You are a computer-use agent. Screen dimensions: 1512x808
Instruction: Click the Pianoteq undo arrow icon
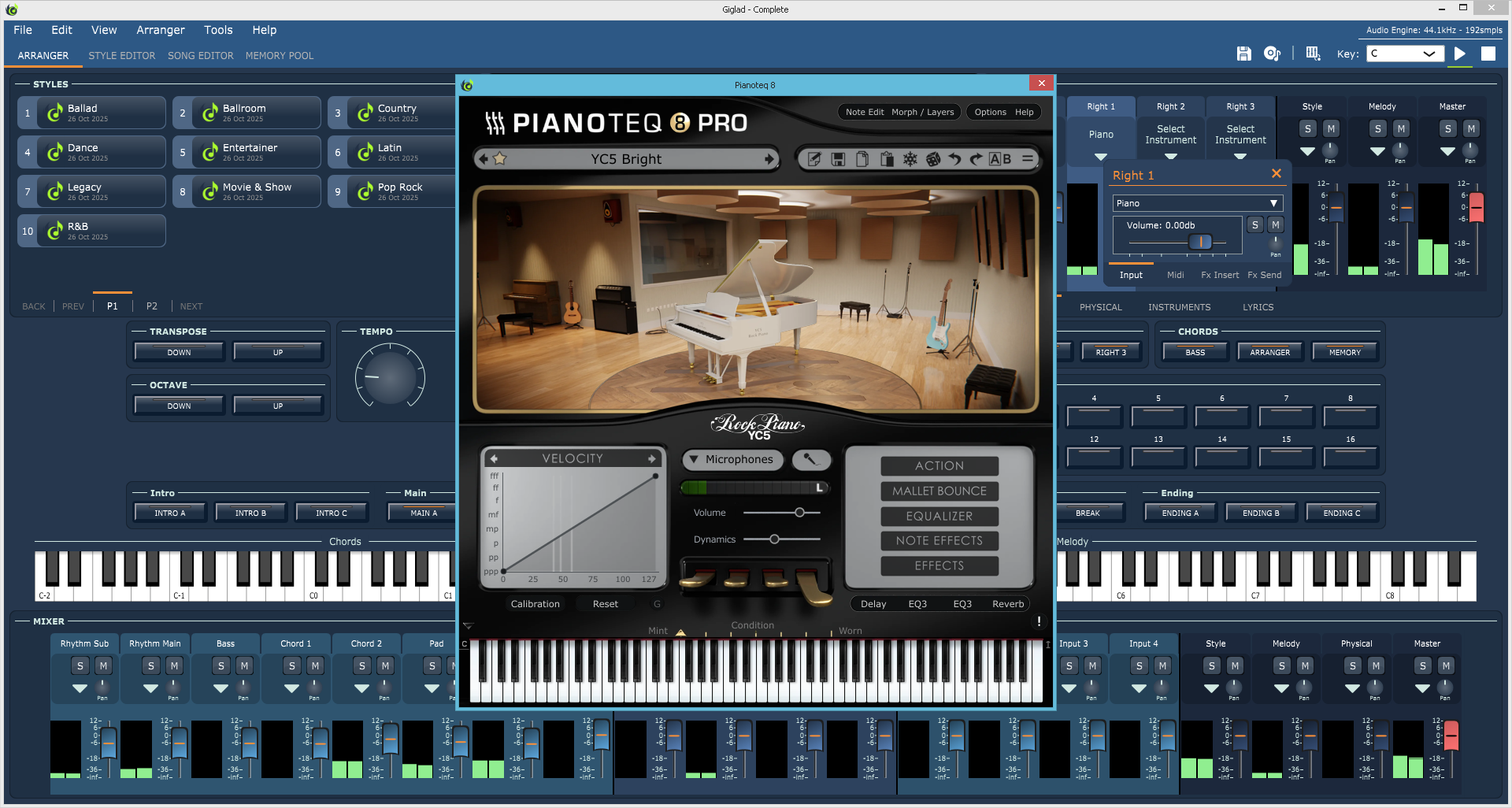tap(954, 159)
